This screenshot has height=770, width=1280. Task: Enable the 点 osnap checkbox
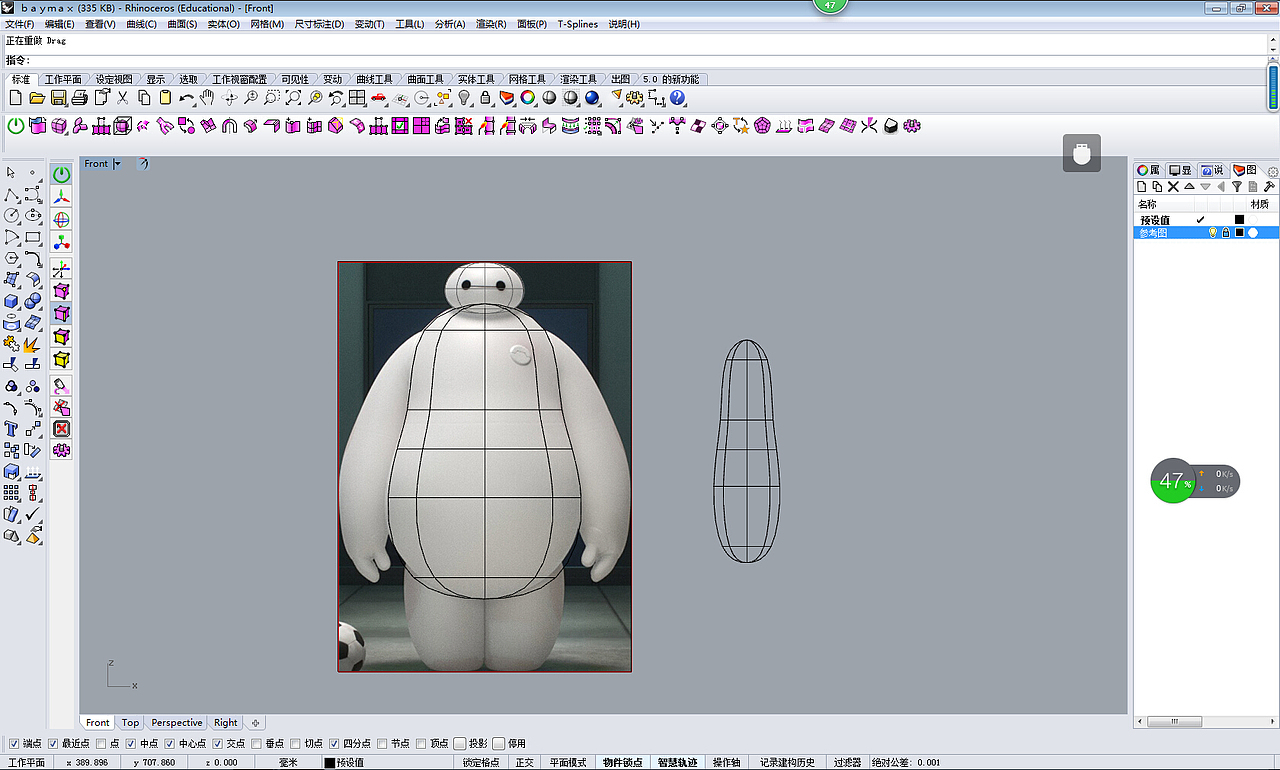click(101, 743)
